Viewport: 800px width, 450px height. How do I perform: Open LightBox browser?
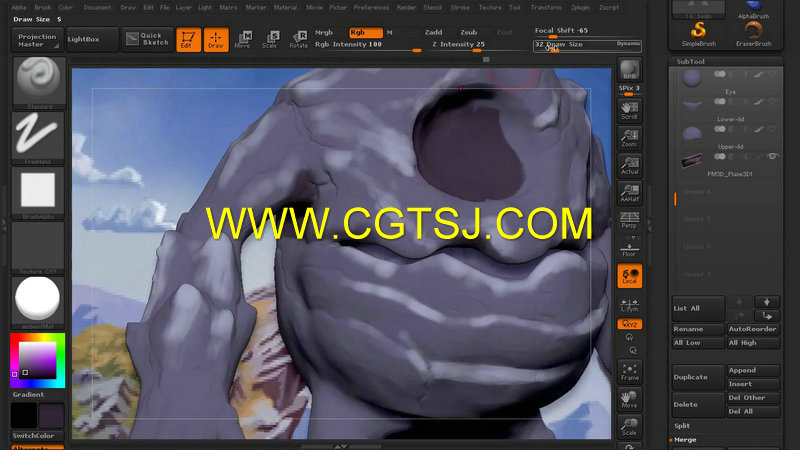pyautogui.click(x=92, y=40)
